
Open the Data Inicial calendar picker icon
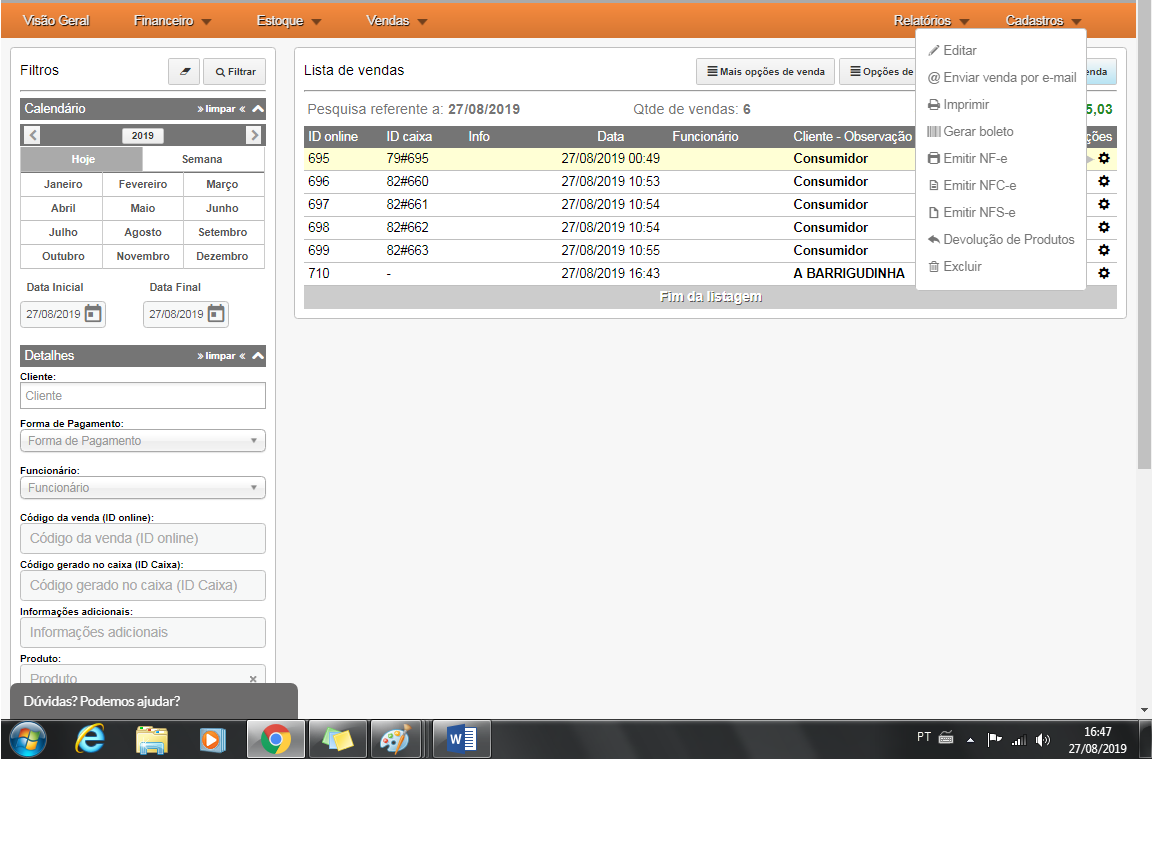[x=93, y=314]
